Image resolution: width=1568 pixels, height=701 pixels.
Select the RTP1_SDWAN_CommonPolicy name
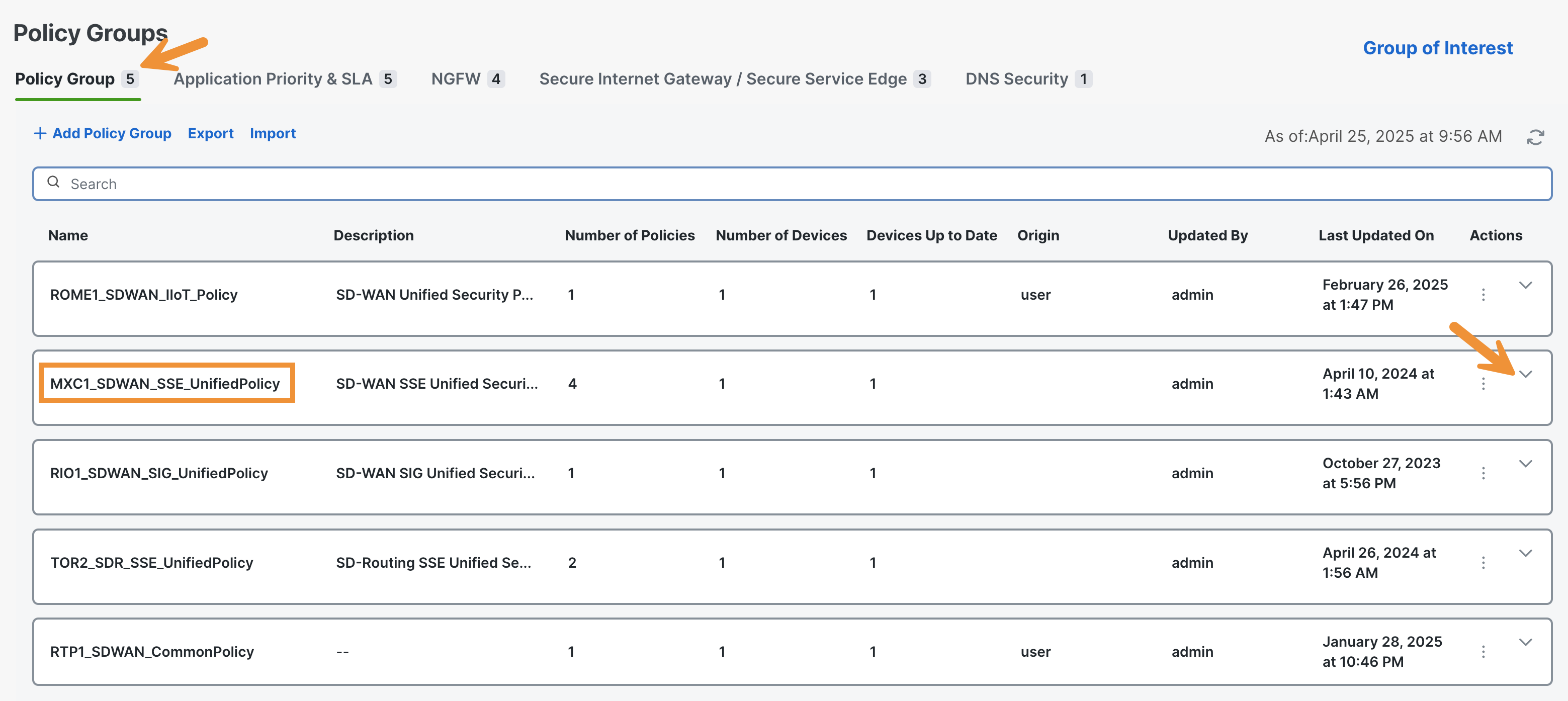click(151, 652)
